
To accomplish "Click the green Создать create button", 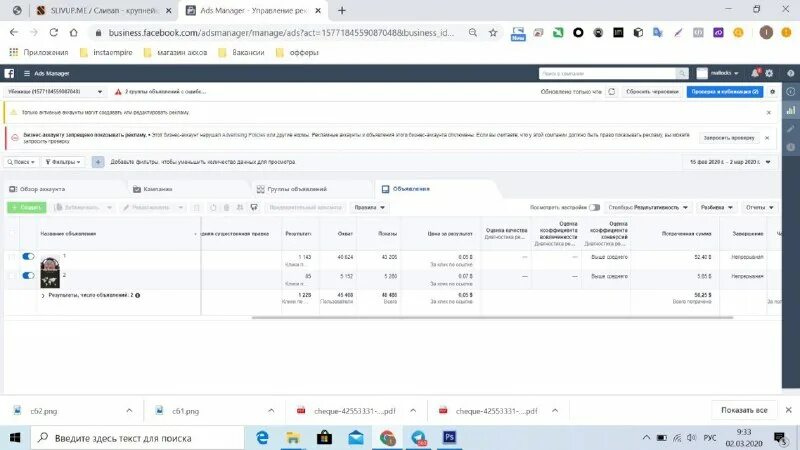I will click(x=27, y=208).
